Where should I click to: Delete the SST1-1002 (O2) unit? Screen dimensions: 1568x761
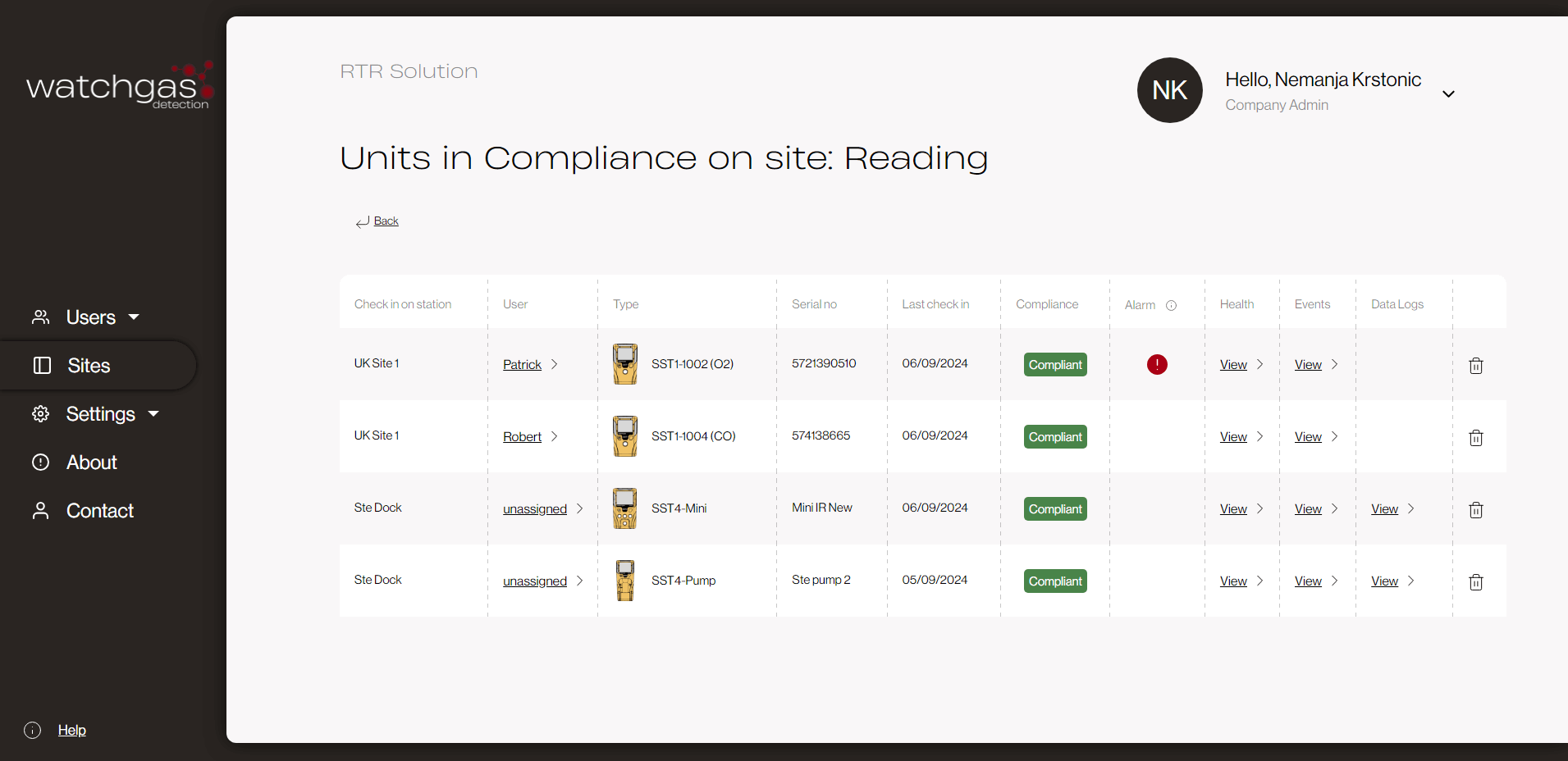1475,366
